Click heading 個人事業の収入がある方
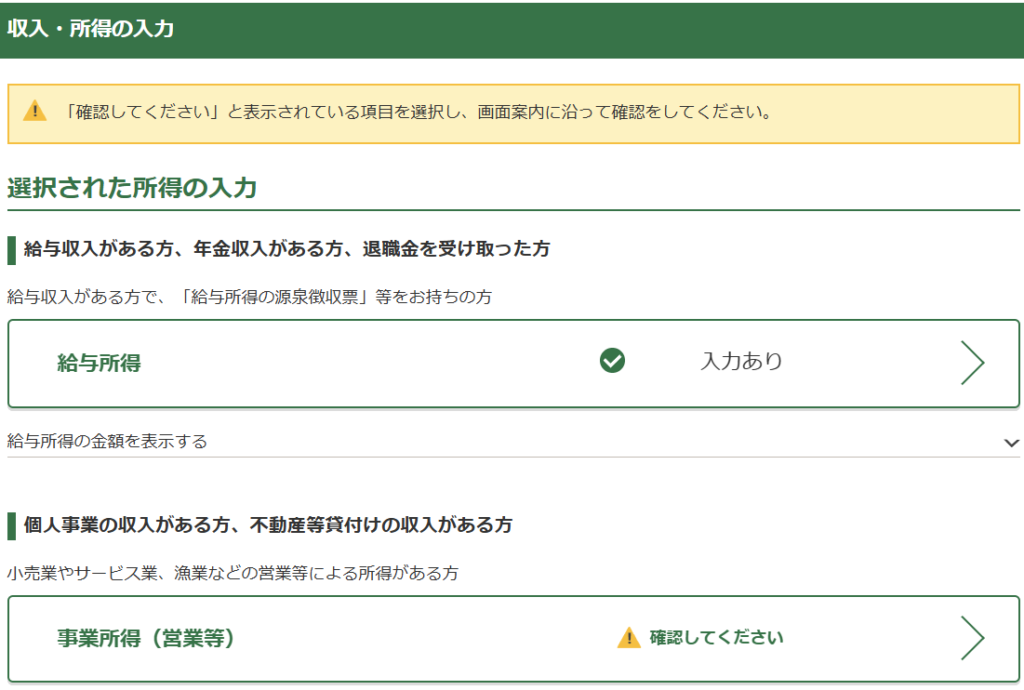This screenshot has width=1024, height=690. [268, 525]
